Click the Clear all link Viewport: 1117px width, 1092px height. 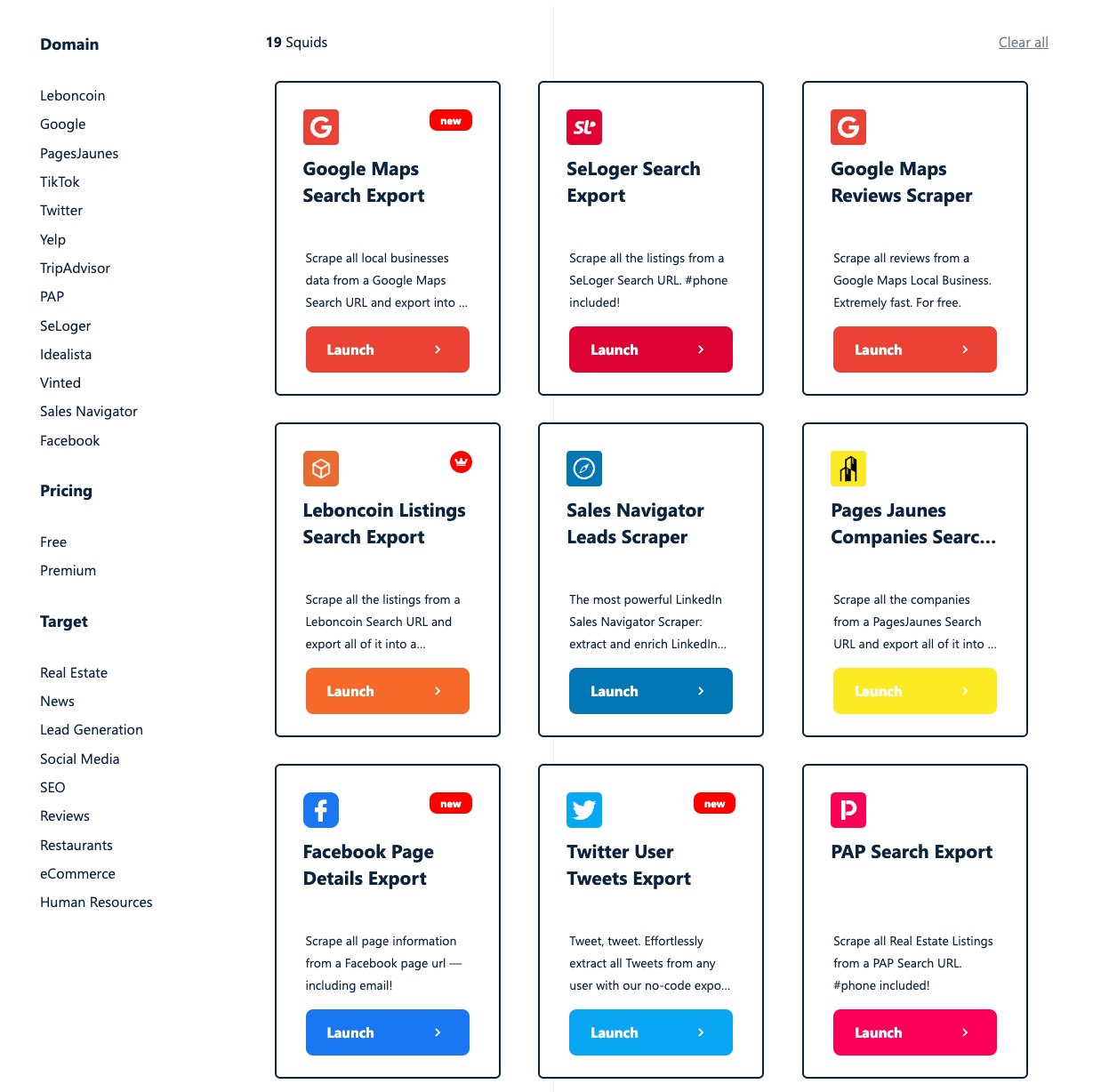(1023, 43)
